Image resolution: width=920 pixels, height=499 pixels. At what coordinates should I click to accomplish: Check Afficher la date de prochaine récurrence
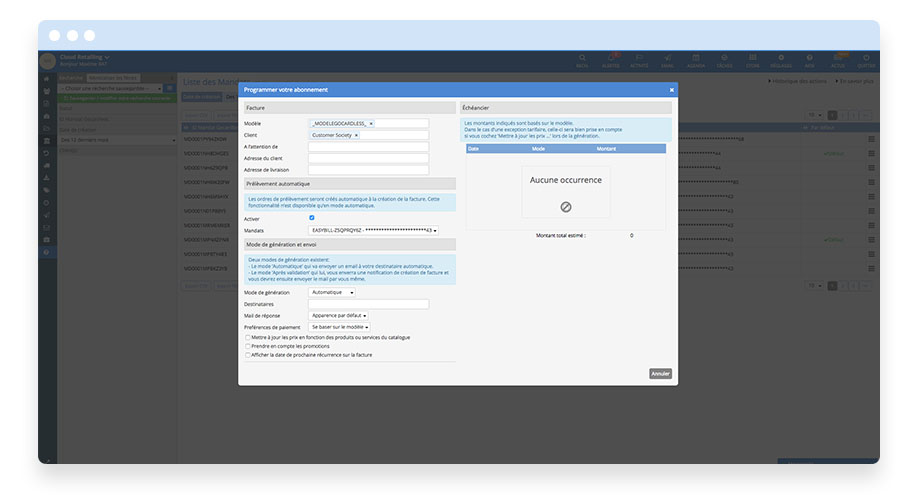(248, 355)
